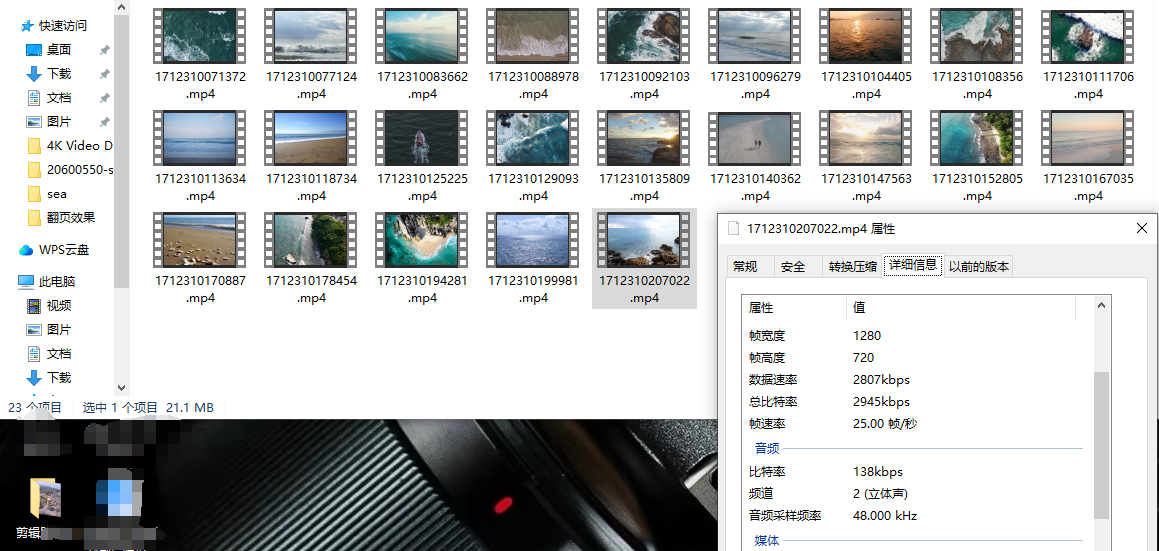Click the 文档 document icon under Quick Access
Screen dimensions: 1159x551
34,98
